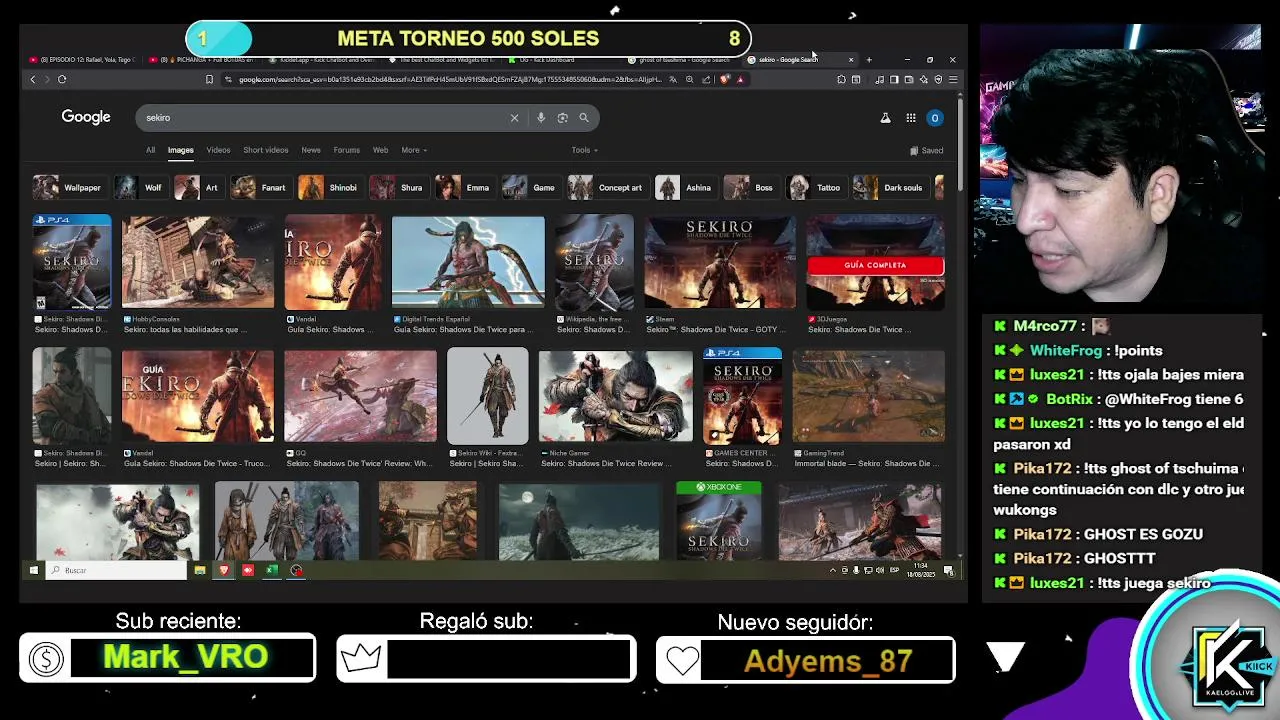Open Excel from the taskbar
This screenshot has width=1280, height=720.
271,570
